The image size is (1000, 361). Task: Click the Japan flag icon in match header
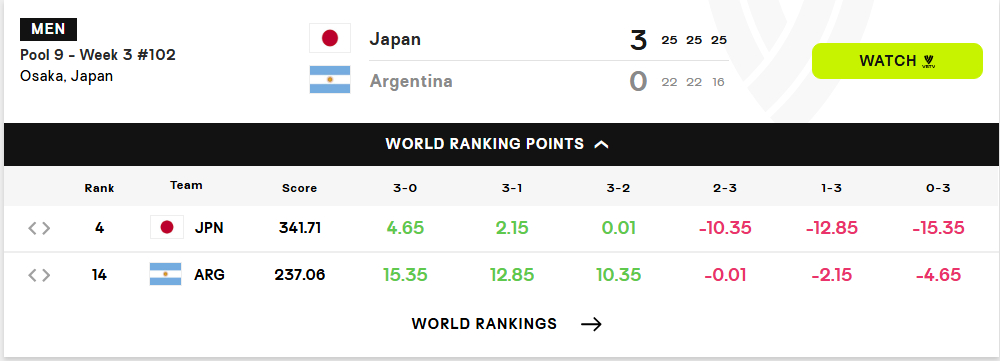pos(330,38)
